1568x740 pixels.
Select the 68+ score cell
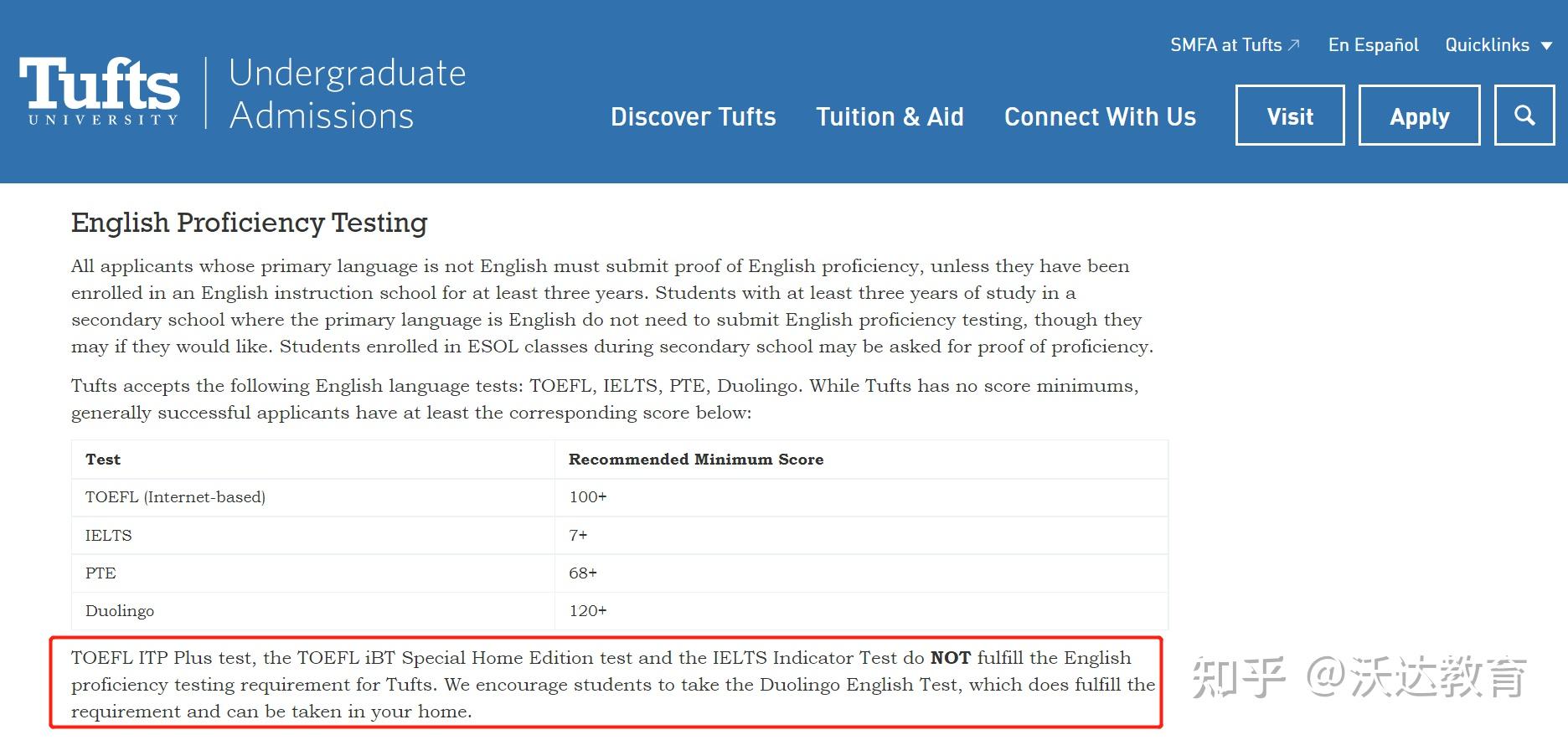(861, 573)
